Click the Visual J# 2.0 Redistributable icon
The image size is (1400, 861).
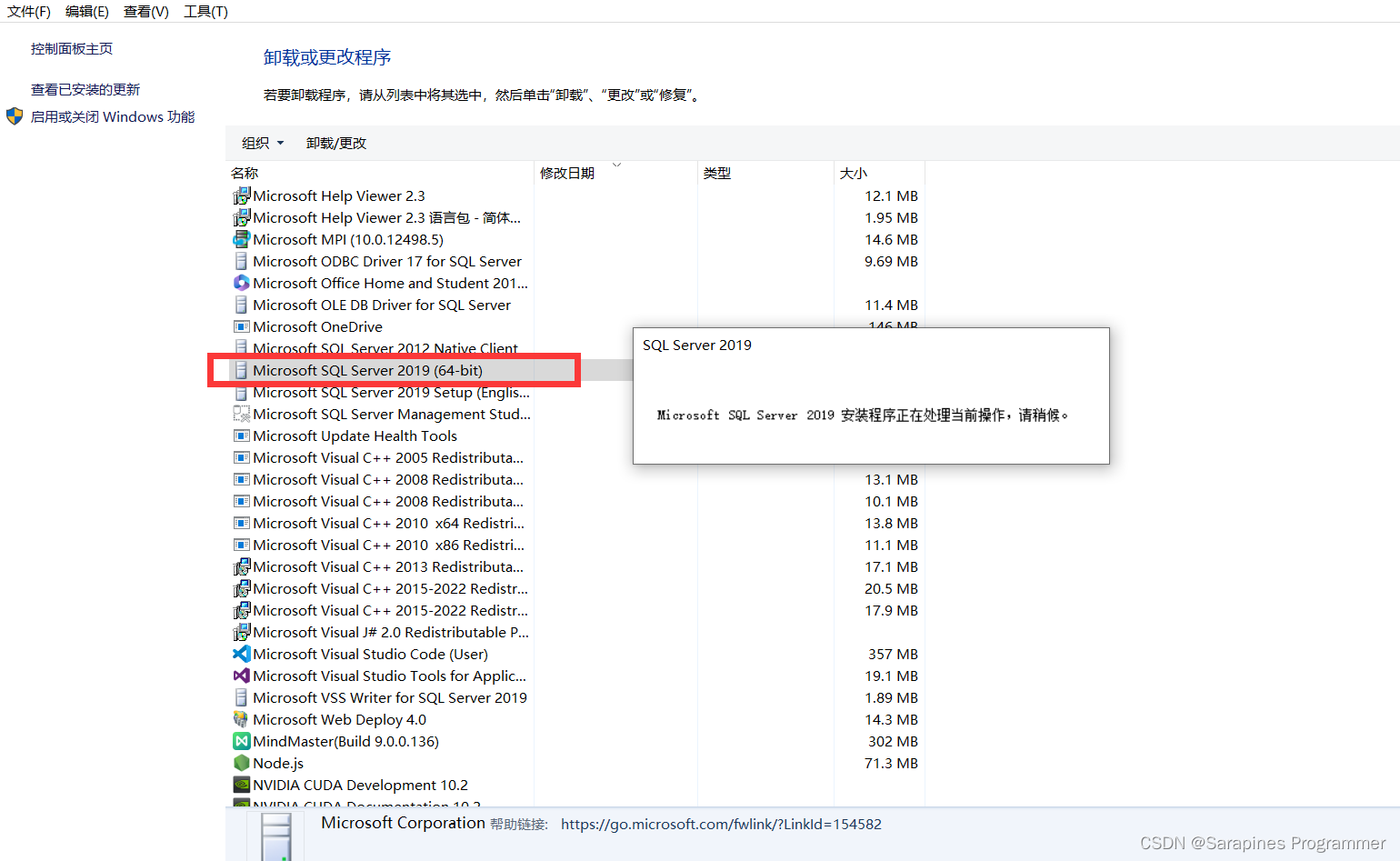tap(241, 632)
